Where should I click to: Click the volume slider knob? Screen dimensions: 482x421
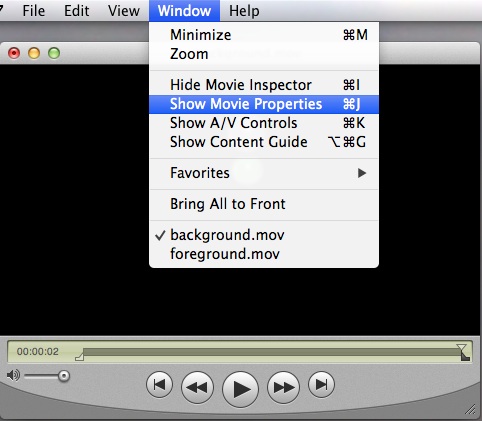pyautogui.click(x=63, y=376)
